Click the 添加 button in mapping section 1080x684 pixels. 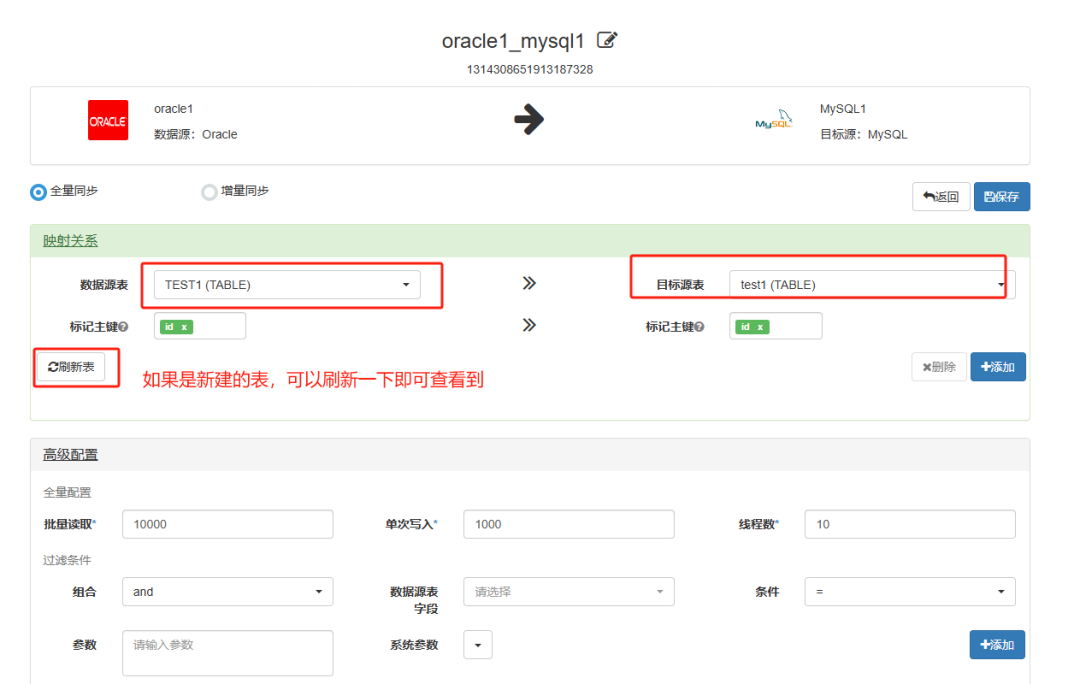tap(998, 367)
